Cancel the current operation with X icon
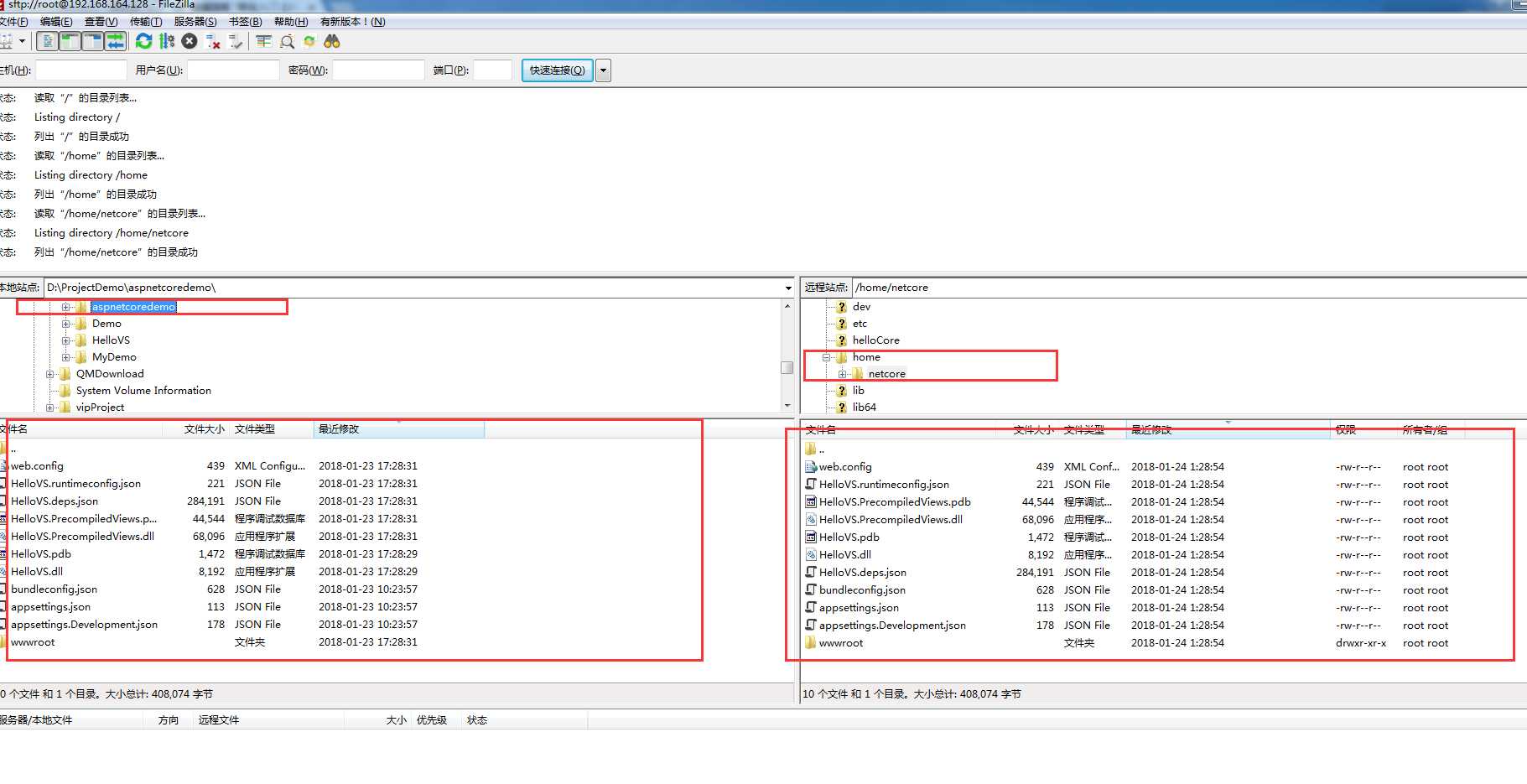Screen dimensions: 1527x784 coord(190,41)
